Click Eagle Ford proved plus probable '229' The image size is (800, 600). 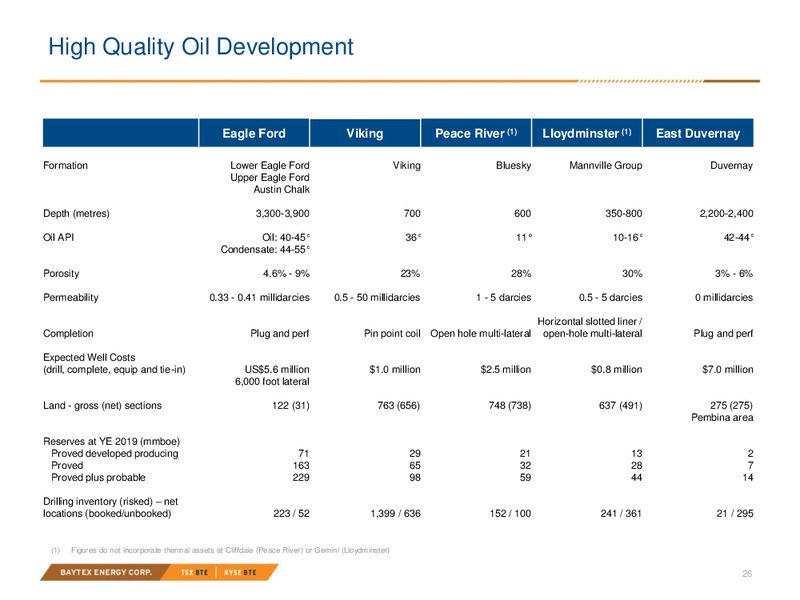point(301,477)
